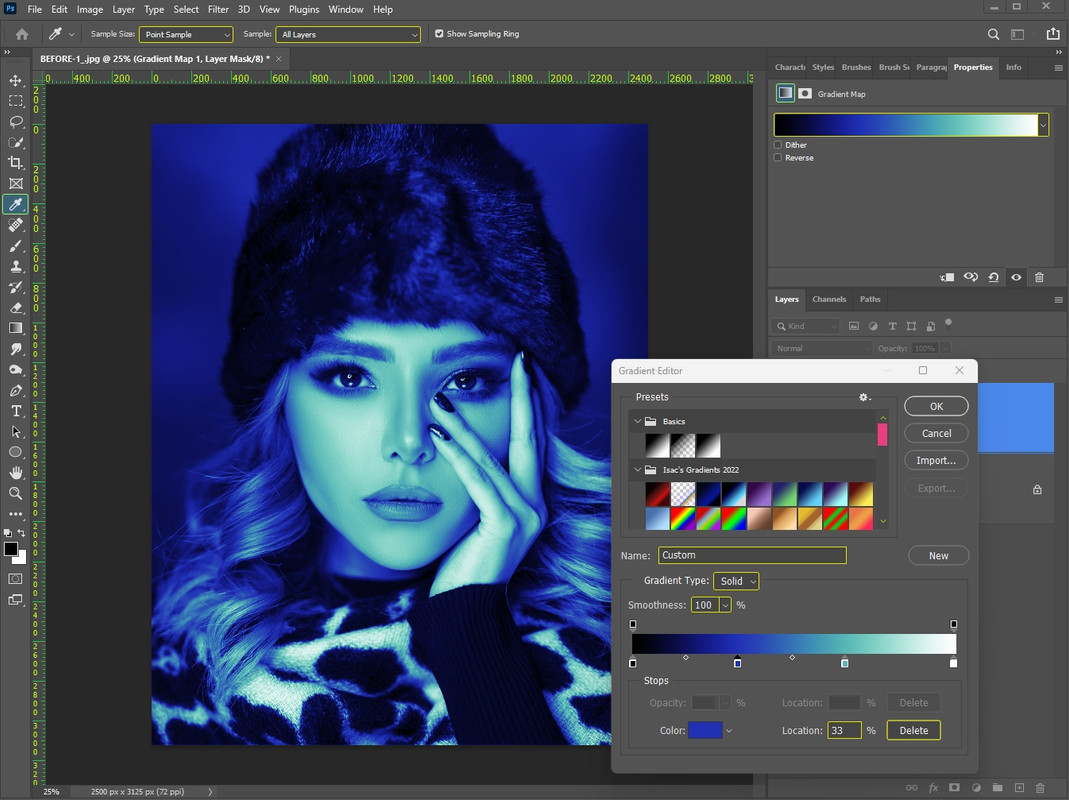Viewport: 1069px width, 800px height.
Task: Toggle Show Sampling Ring checkbox
Action: (439, 33)
